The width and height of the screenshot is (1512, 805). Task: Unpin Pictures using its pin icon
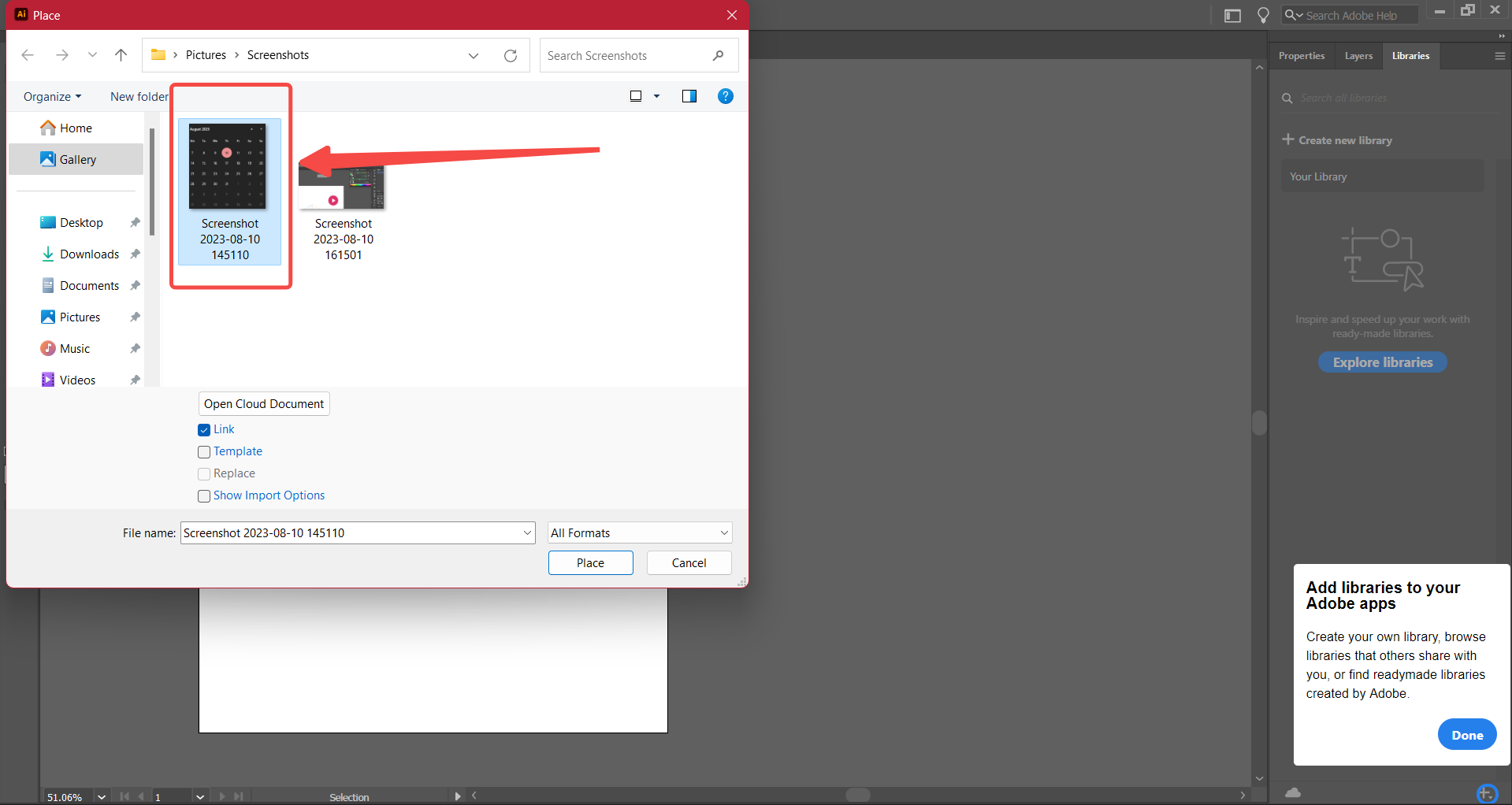(x=135, y=317)
